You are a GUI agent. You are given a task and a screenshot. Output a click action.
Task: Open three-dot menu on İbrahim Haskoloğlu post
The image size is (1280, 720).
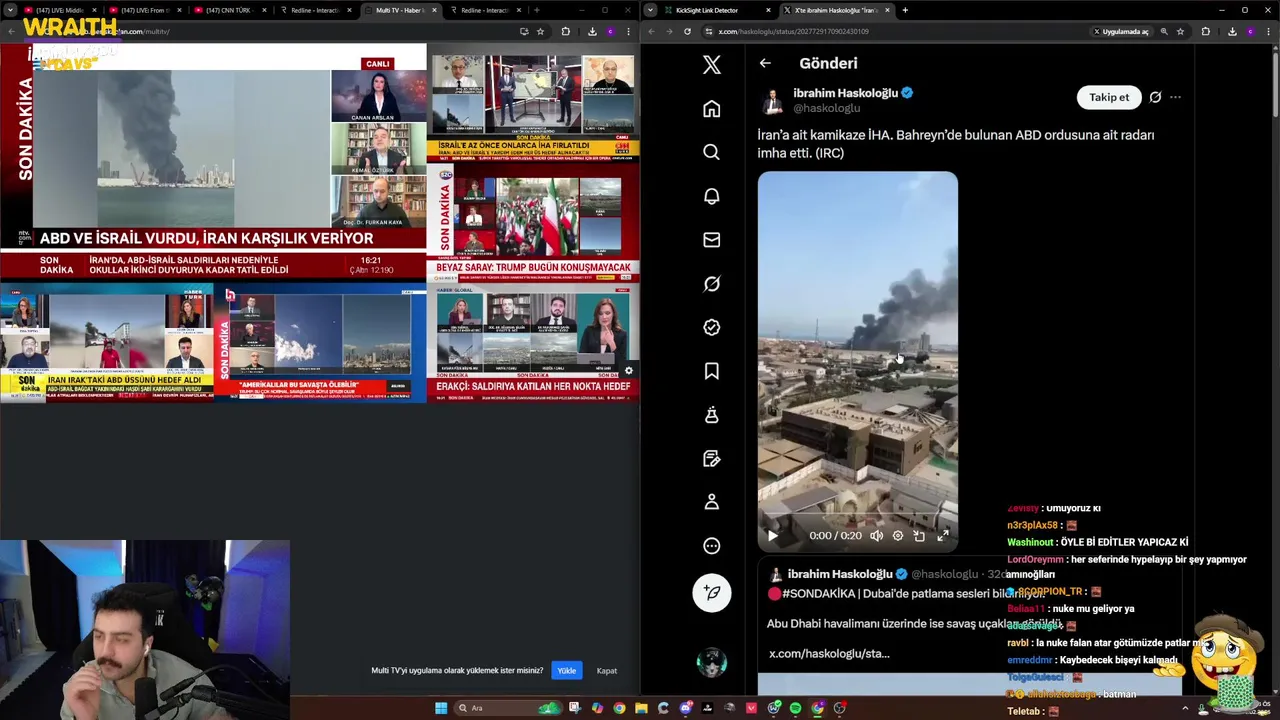click(1175, 97)
